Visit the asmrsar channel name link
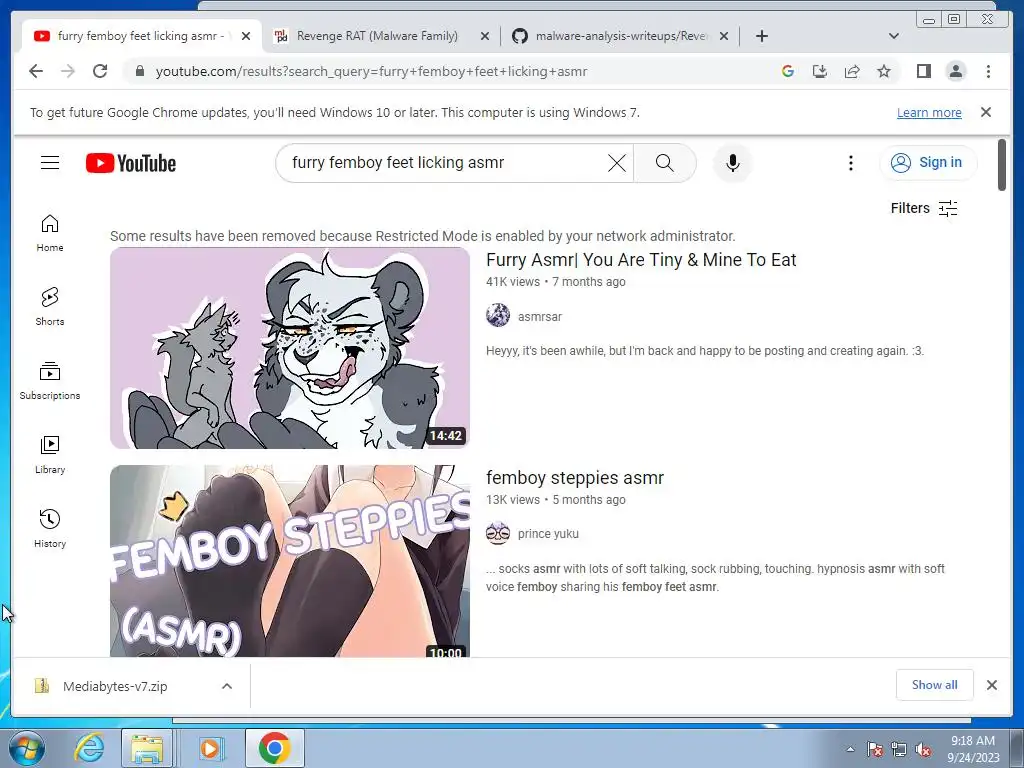This screenshot has height=768, width=1024. coord(539,317)
